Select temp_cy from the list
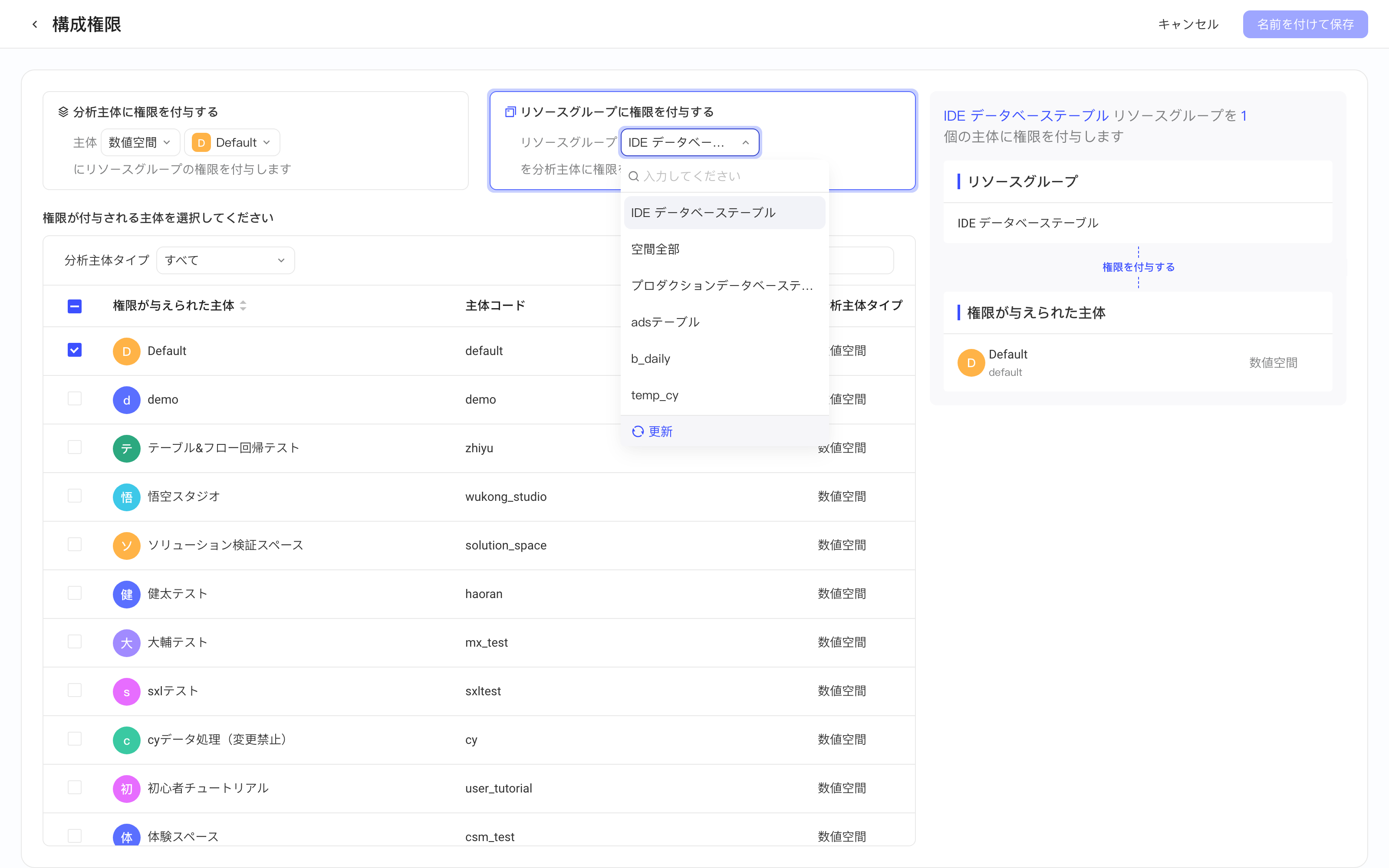 (x=724, y=395)
